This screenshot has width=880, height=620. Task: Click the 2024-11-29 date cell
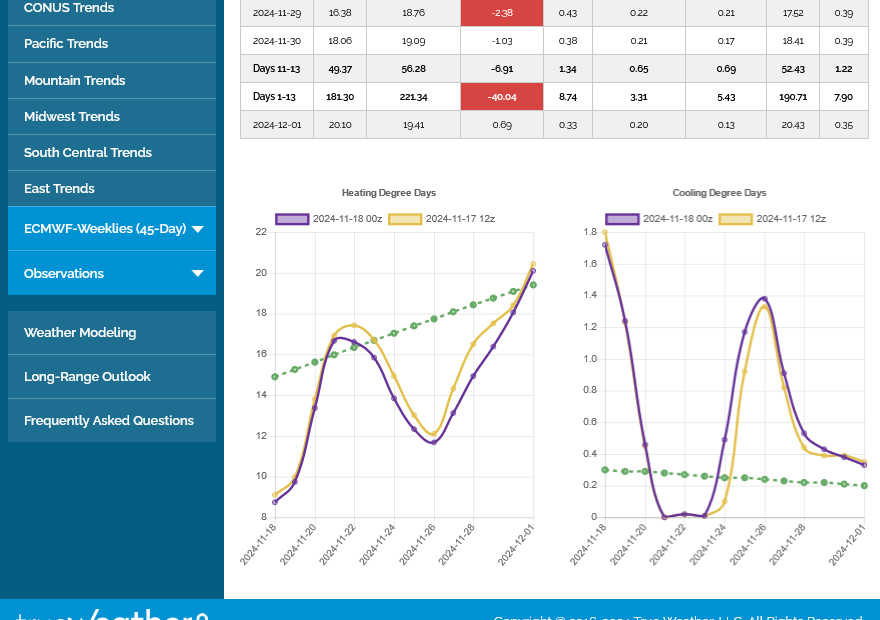coord(277,13)
